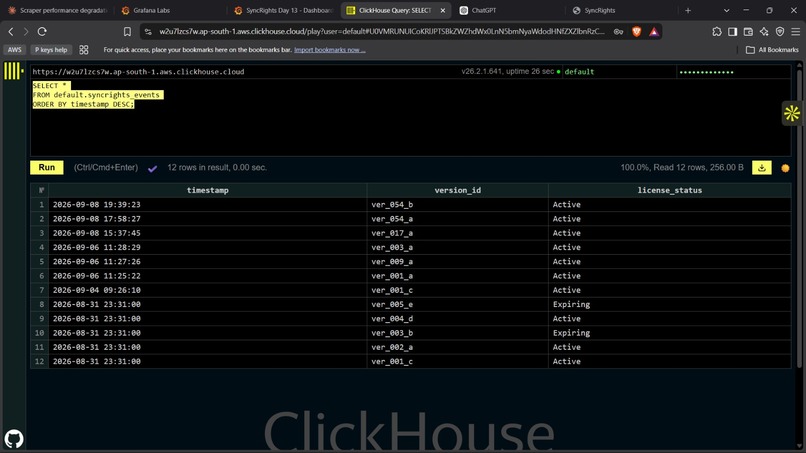Reload the ClickHouse page
The image size is (806, 453).
click(42, 32)
